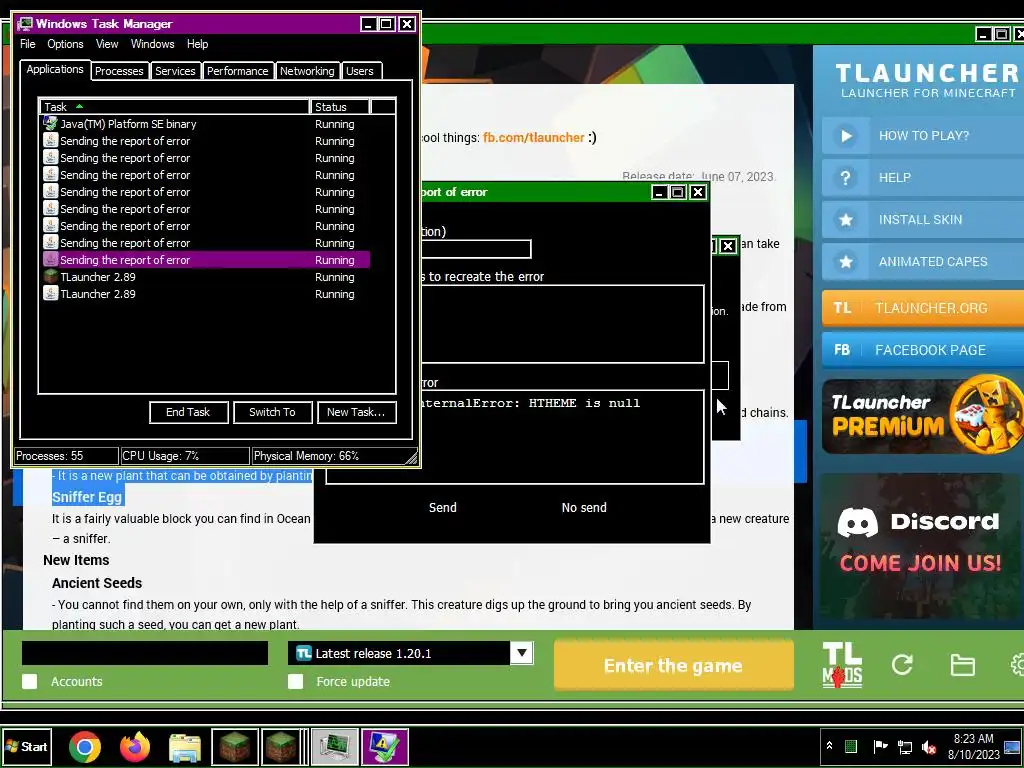Open the version dropdown arrow
This screenshot has width=1024, height=768.
click(521, 653)
